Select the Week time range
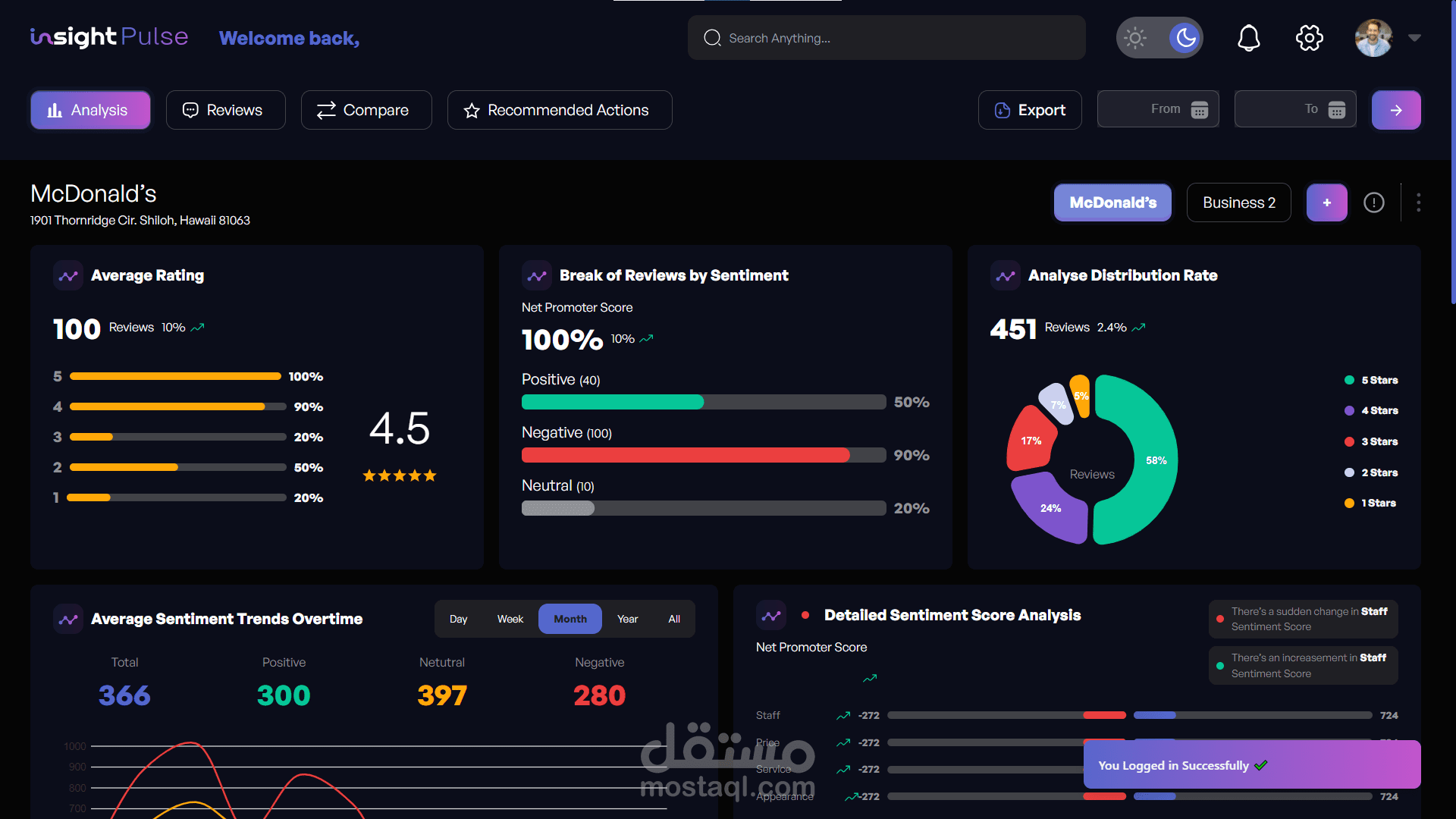 [510, 619]
